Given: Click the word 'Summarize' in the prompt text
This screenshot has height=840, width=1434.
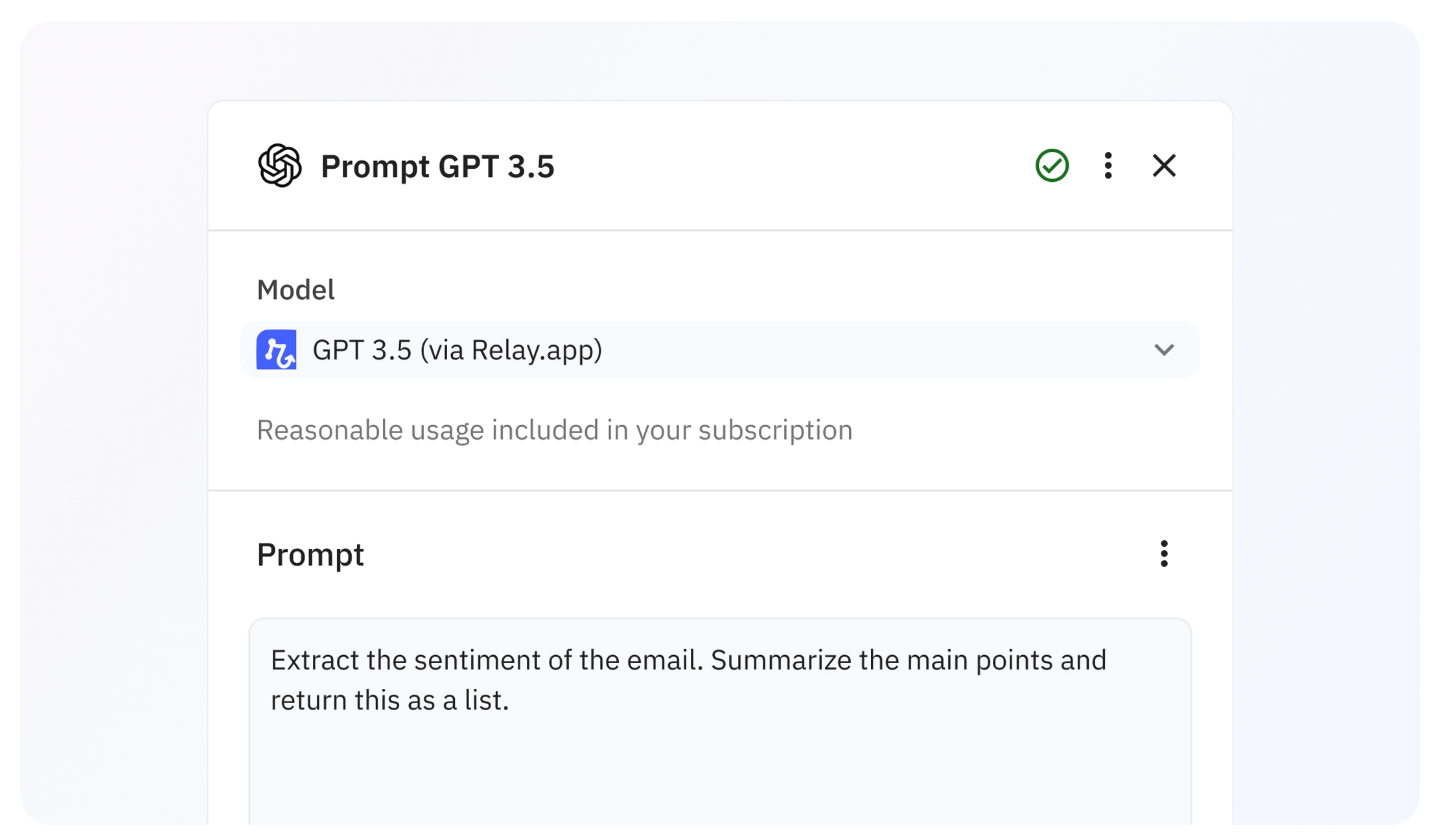Looking at the screenshot, I should tap(786, 661).
